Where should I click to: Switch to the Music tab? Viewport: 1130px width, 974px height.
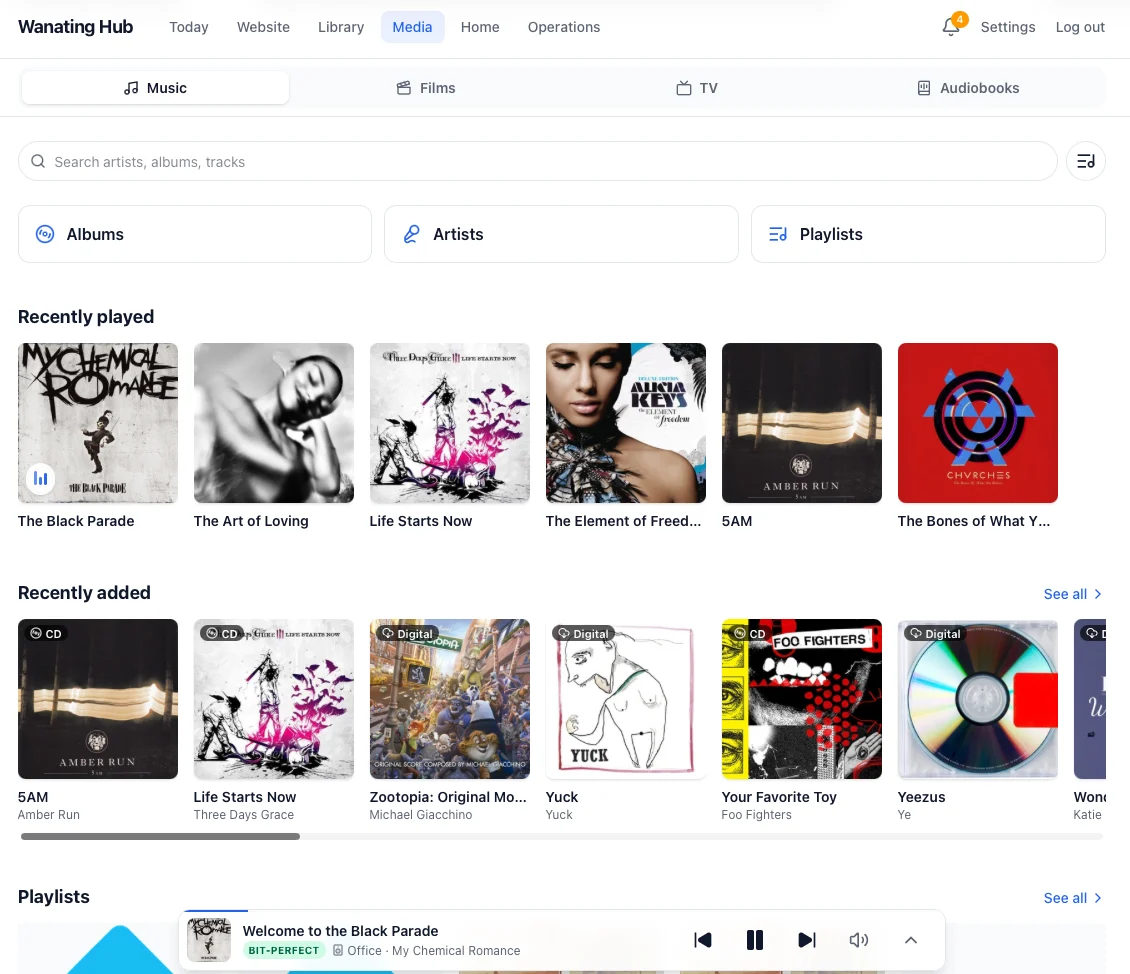point(156,88)
